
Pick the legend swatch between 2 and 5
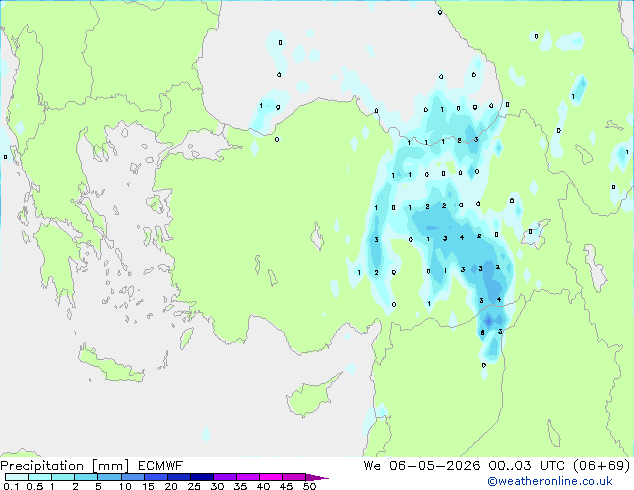[x=86, y=477]
